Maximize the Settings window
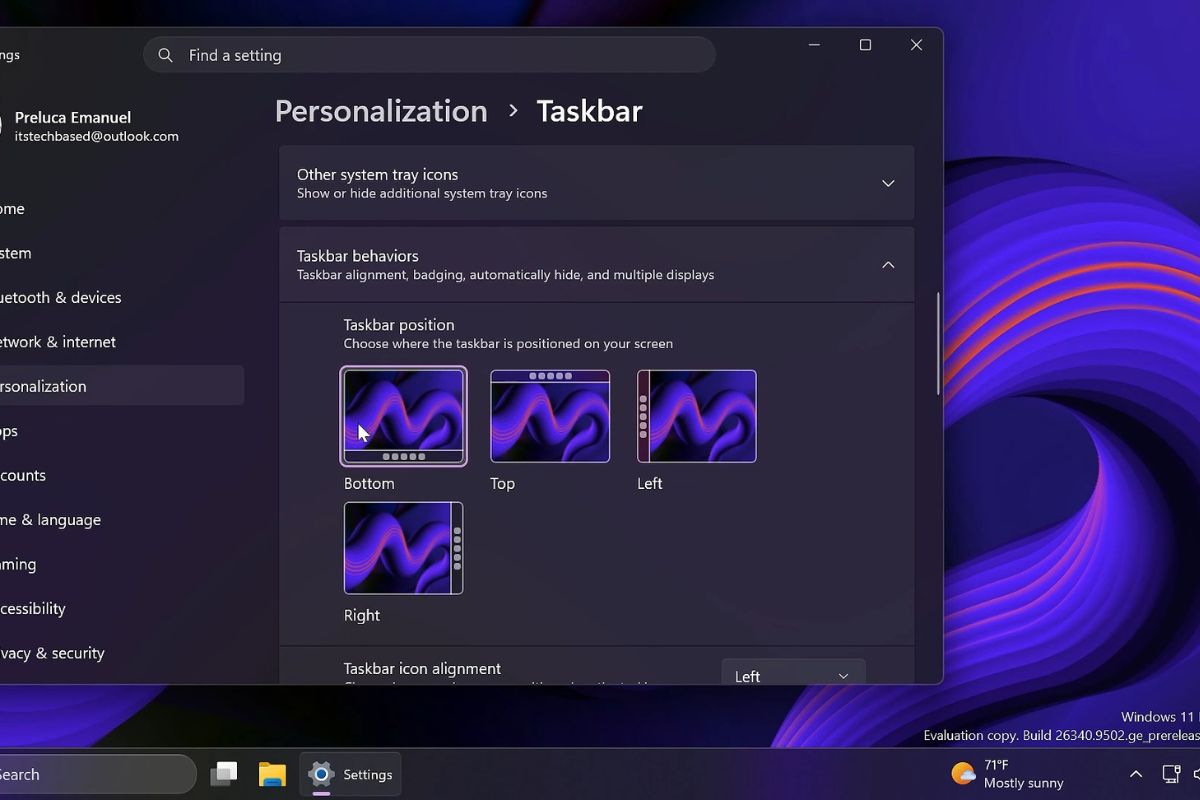 coord(865,45)
